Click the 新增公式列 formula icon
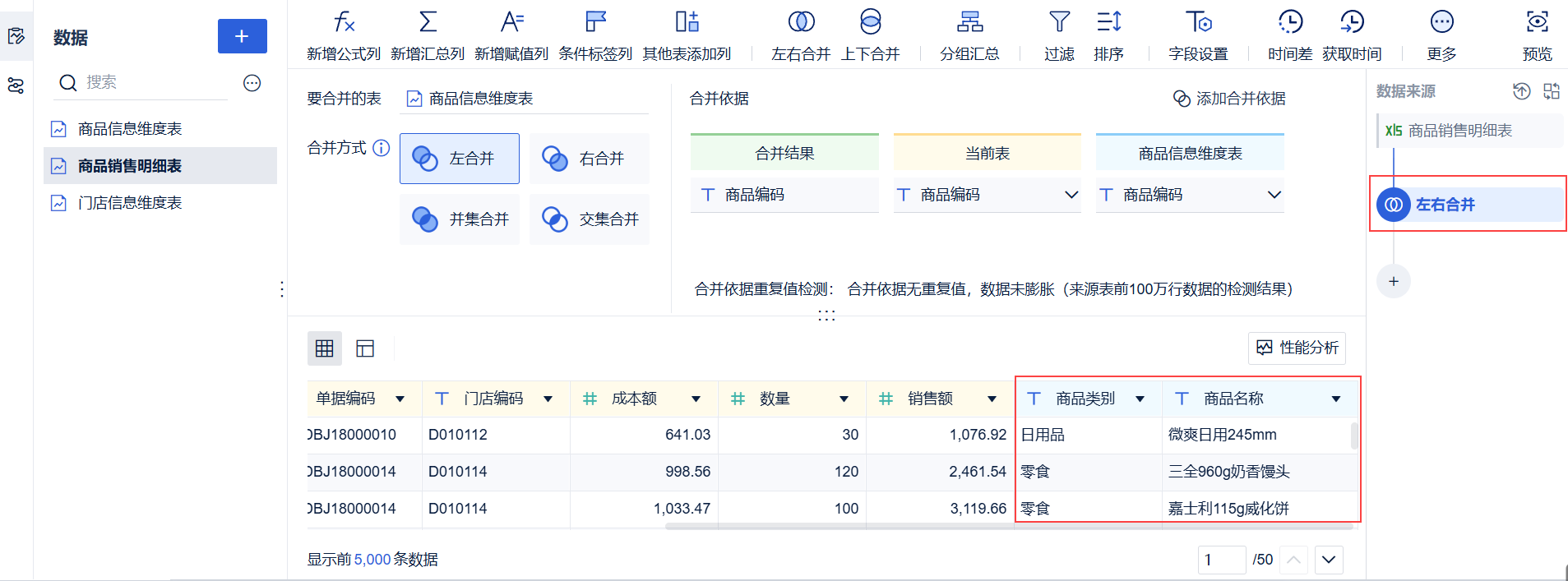Image resolution: width=1568 pixels, height=581 pixels. click(x=344, y=22)
